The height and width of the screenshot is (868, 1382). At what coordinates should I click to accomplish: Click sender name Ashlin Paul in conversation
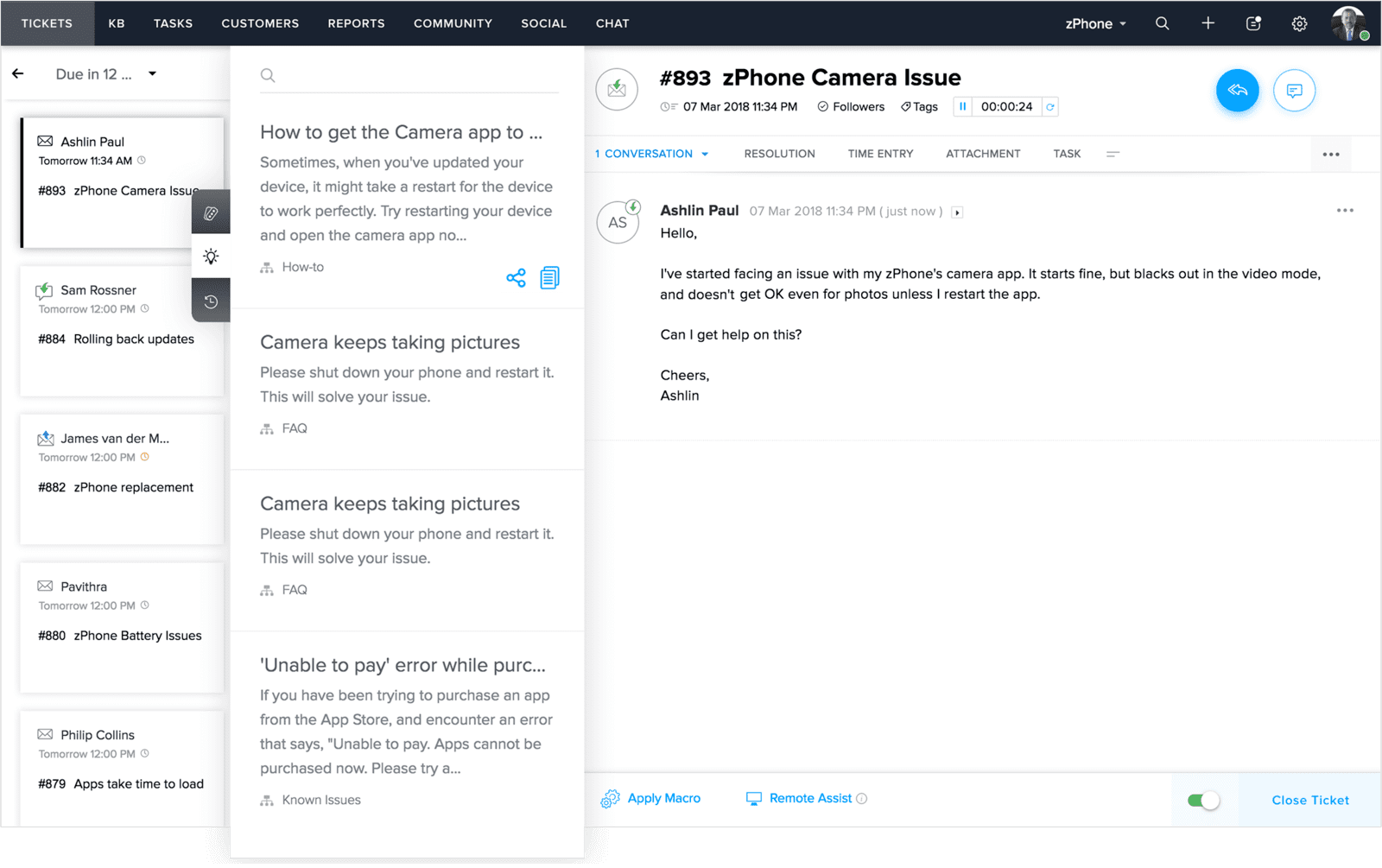pyautogui.click(x=699, y=211)
